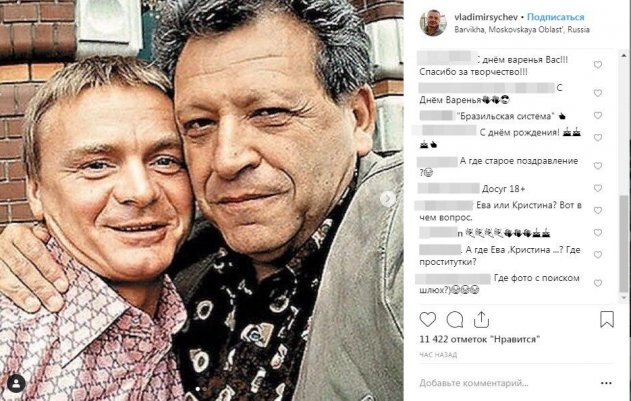Open tagged people icon on the photo
The width and height of the screenshot is (631, 401).
coord(16,383)
